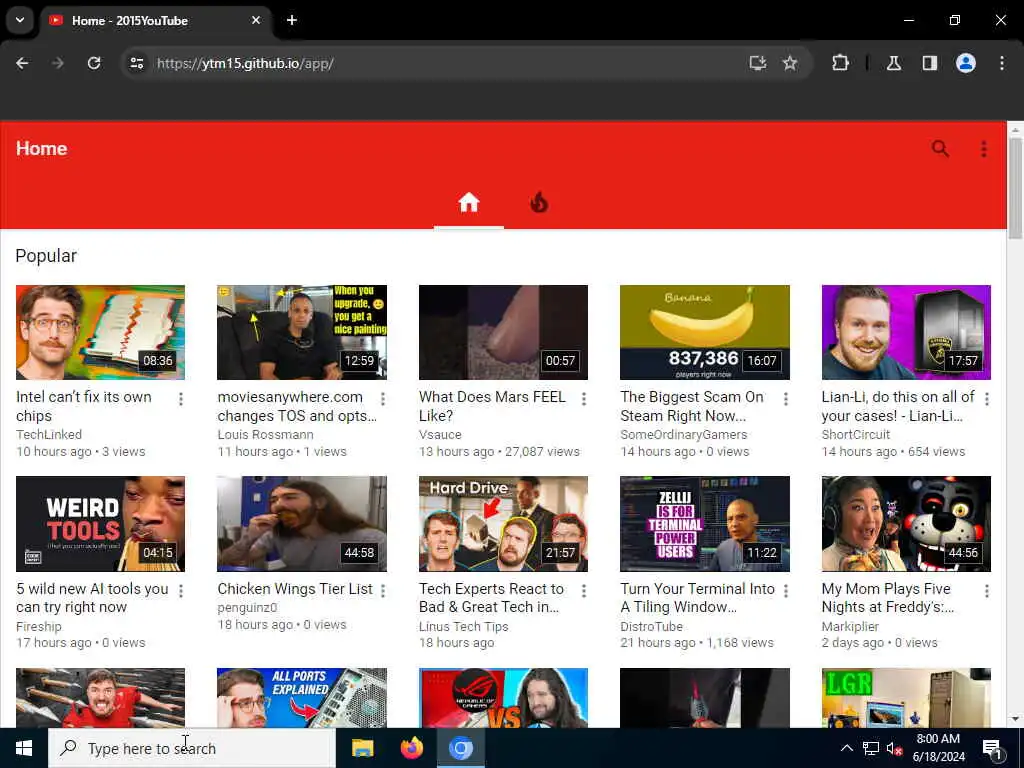1024x768 pixels.
Task: Open the header's three-dot overflow menu
Action: pyautogui.click(x=984, y=149)
